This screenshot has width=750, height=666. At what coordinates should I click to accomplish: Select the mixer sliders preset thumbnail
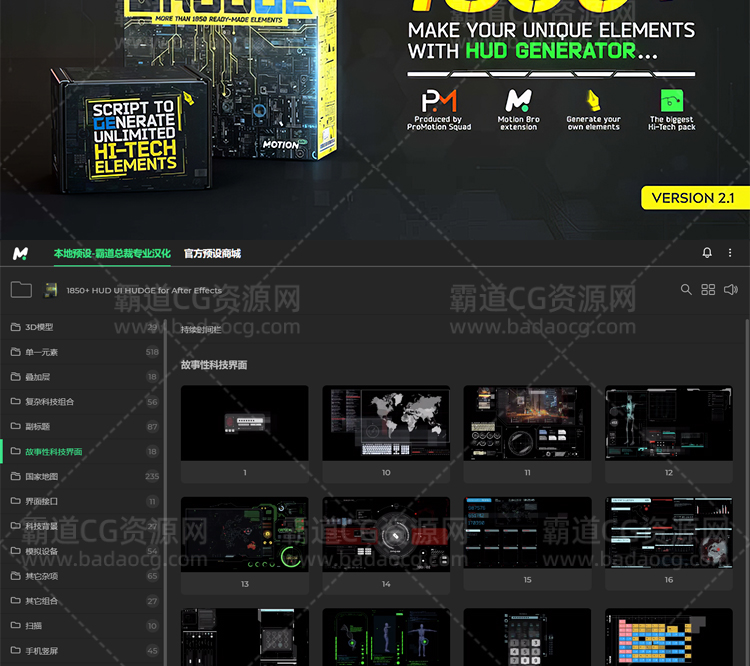pyautogui.click(x=244, y=637)
